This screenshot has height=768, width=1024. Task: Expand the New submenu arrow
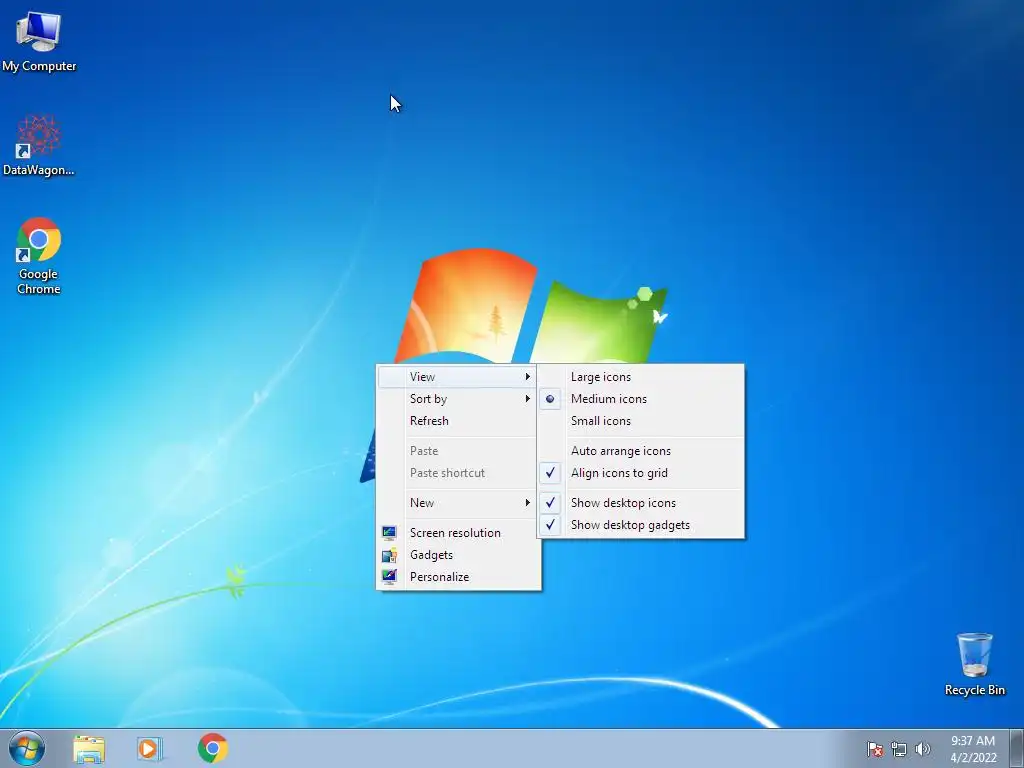[528, 503]
